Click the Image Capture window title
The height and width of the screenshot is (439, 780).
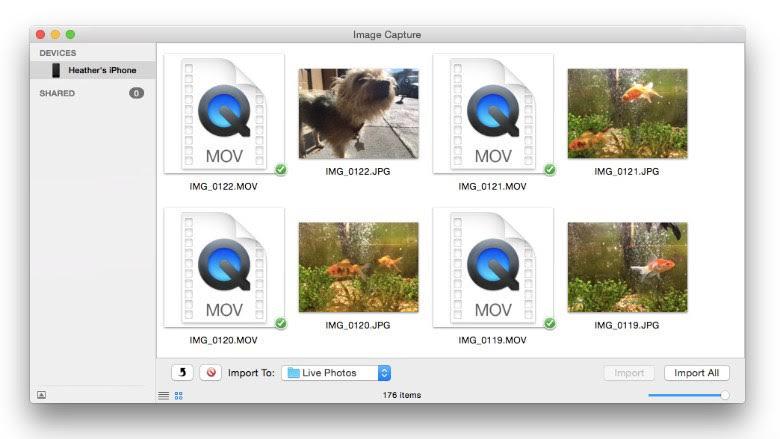coord(387,35)
